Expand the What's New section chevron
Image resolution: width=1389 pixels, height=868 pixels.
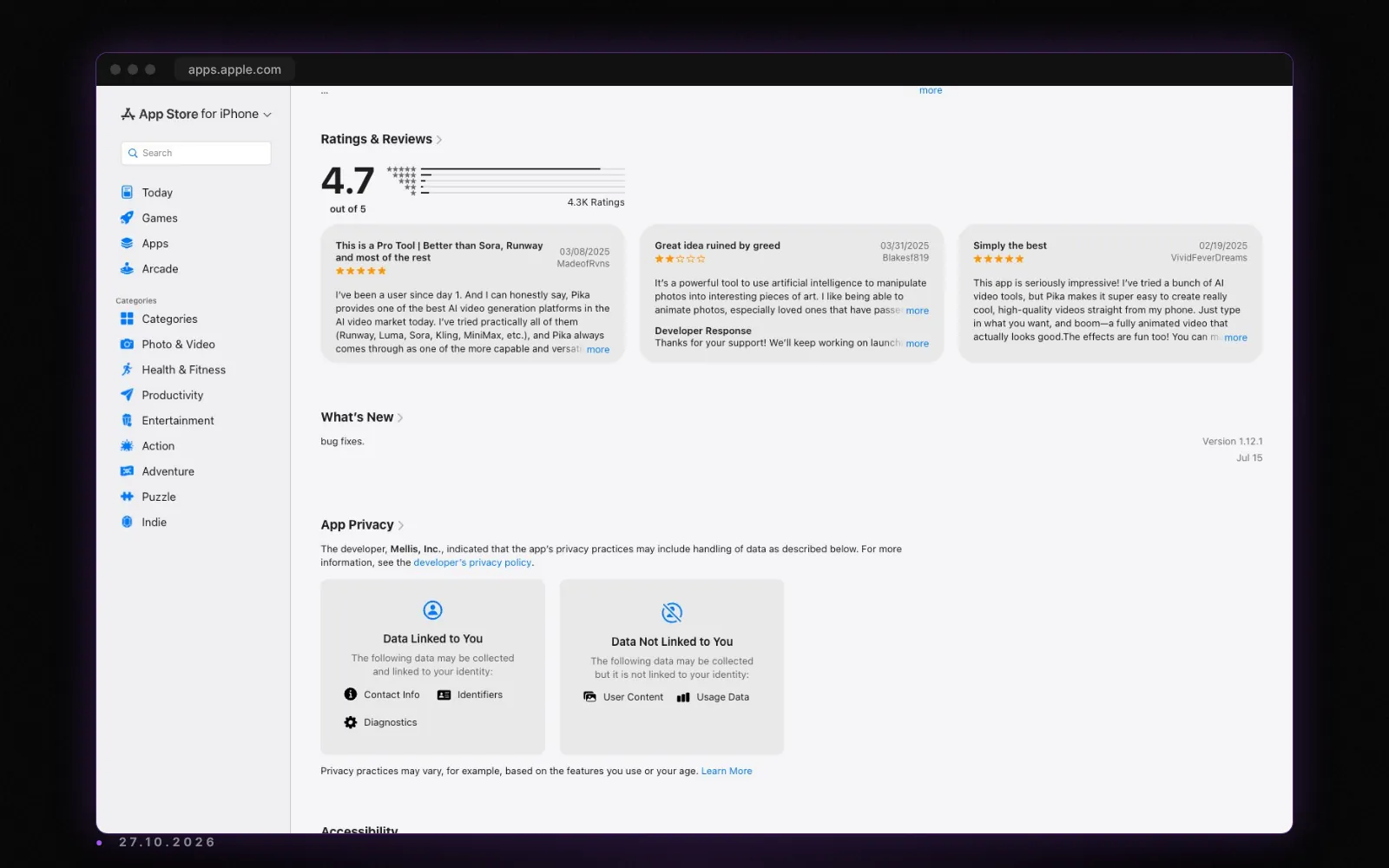(x=400, y=418)
